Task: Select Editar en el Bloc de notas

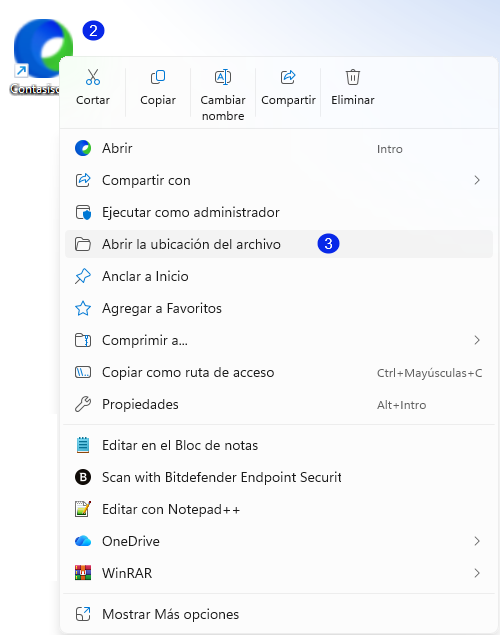Action: tap(279, 445)
